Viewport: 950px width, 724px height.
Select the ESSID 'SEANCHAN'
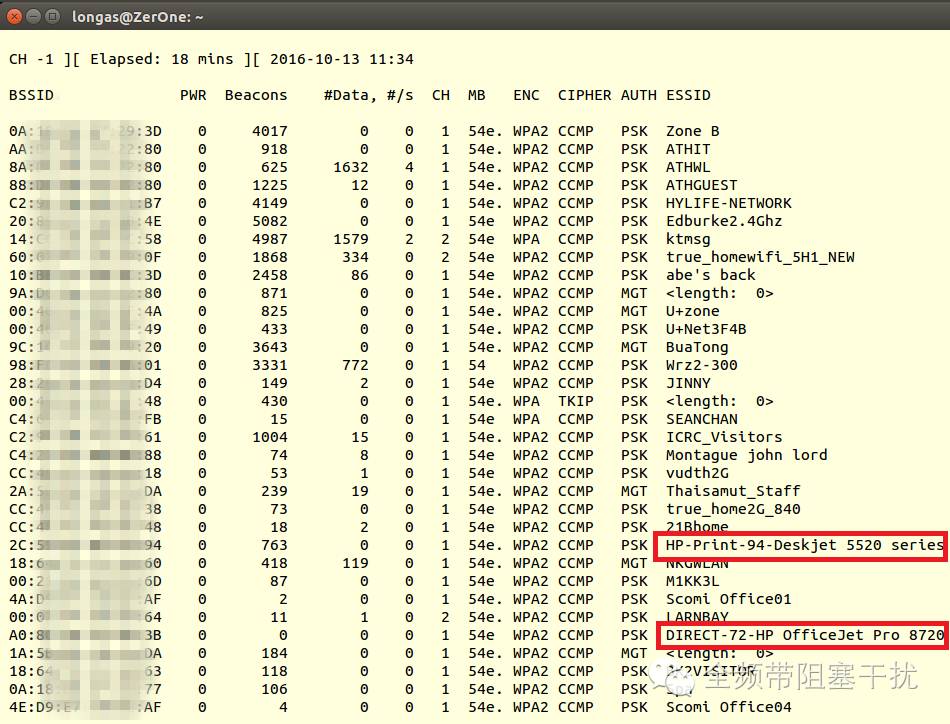click(702, 419)
